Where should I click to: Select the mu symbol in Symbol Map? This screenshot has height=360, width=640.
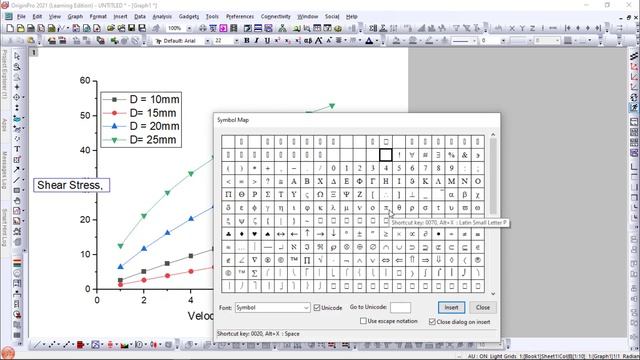pos(346,207)
